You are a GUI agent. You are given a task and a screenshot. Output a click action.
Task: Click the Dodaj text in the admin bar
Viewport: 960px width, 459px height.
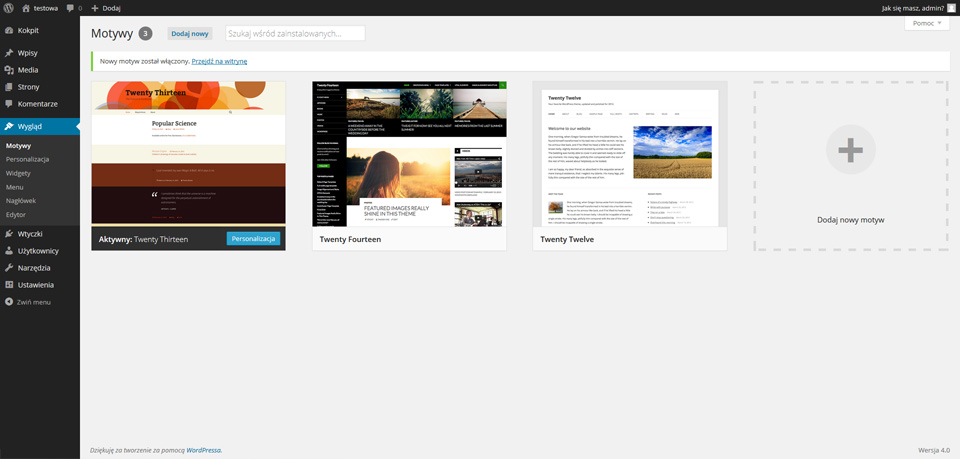click(x=111, y=9)
